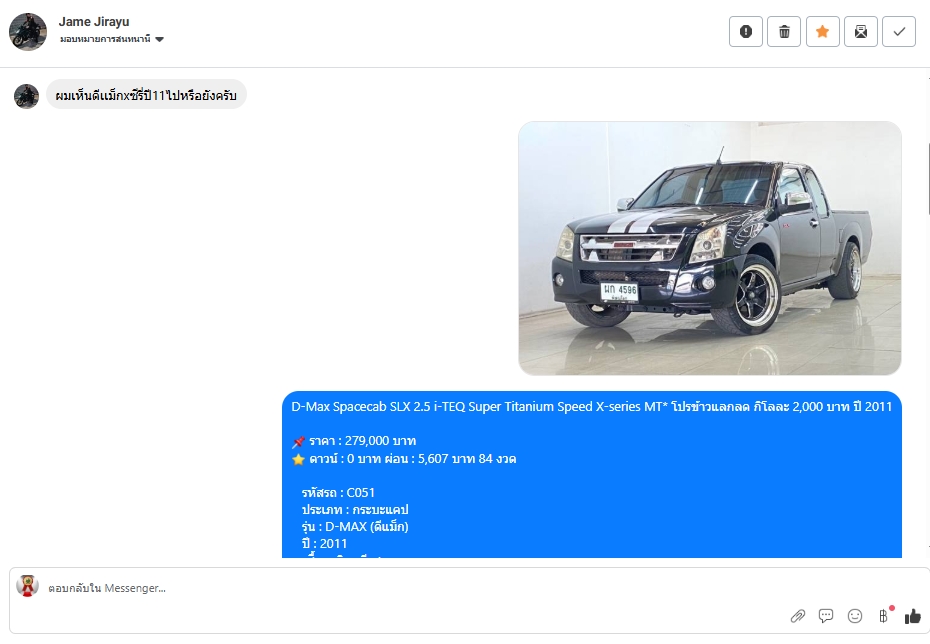Mark conversation as spam with the exclamation icon

tap(746, 31)
